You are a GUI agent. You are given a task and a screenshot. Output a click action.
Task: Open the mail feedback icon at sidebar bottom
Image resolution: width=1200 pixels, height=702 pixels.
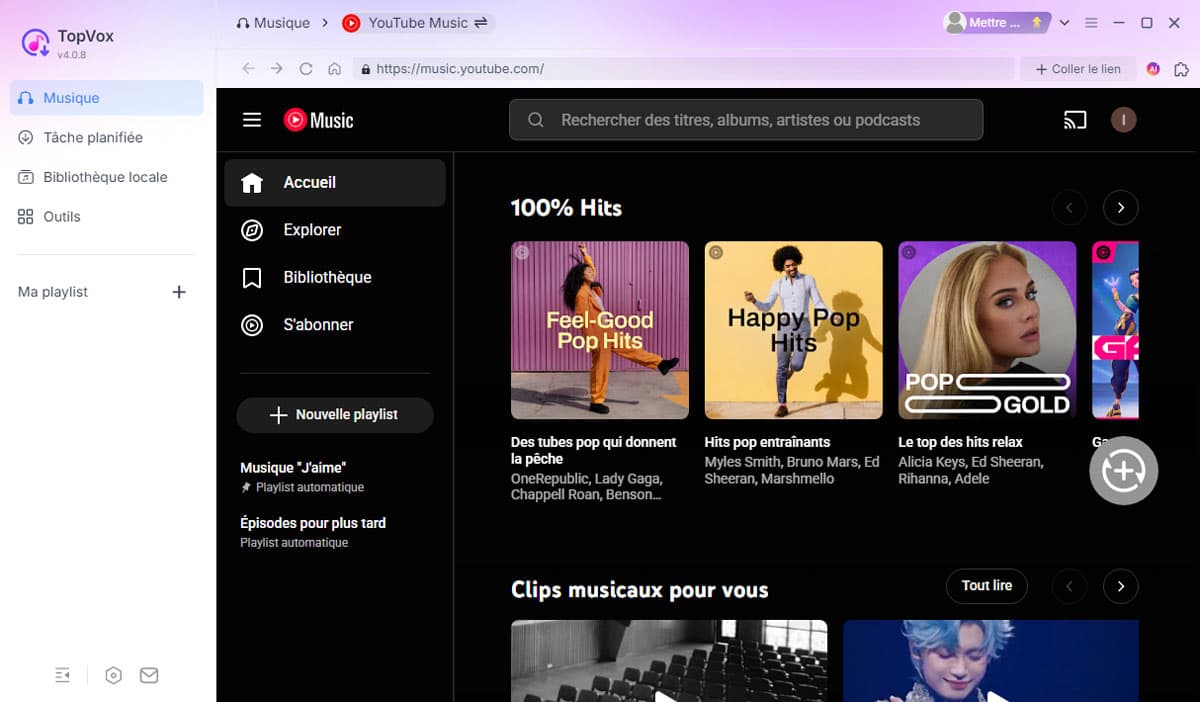(x=149, y=676)
